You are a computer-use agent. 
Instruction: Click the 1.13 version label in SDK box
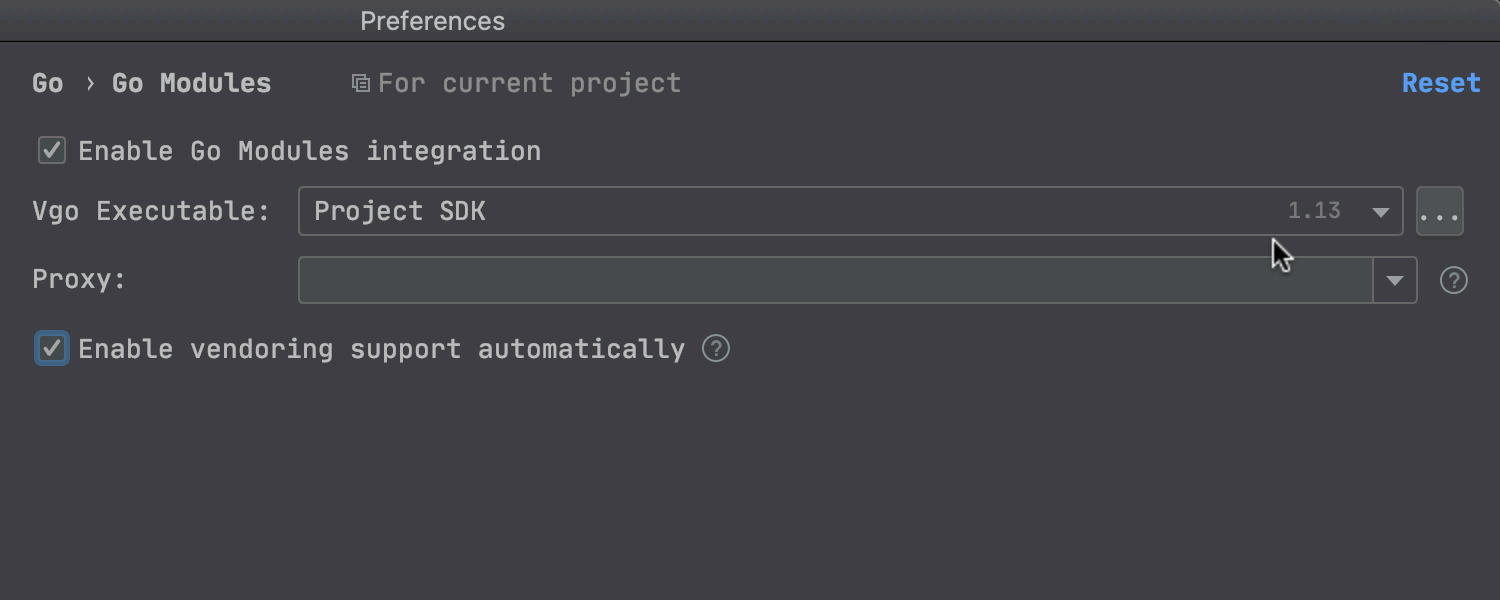(1314, 211)
